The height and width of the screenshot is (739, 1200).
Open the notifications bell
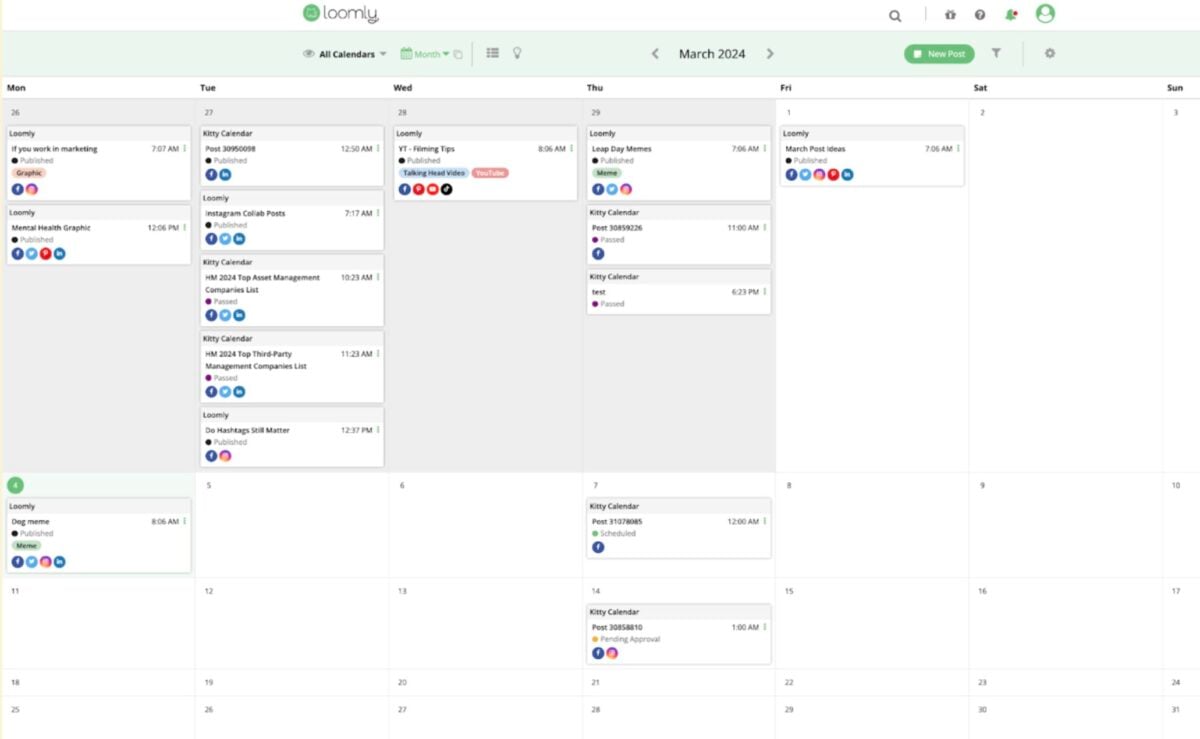coord(1011,15)
